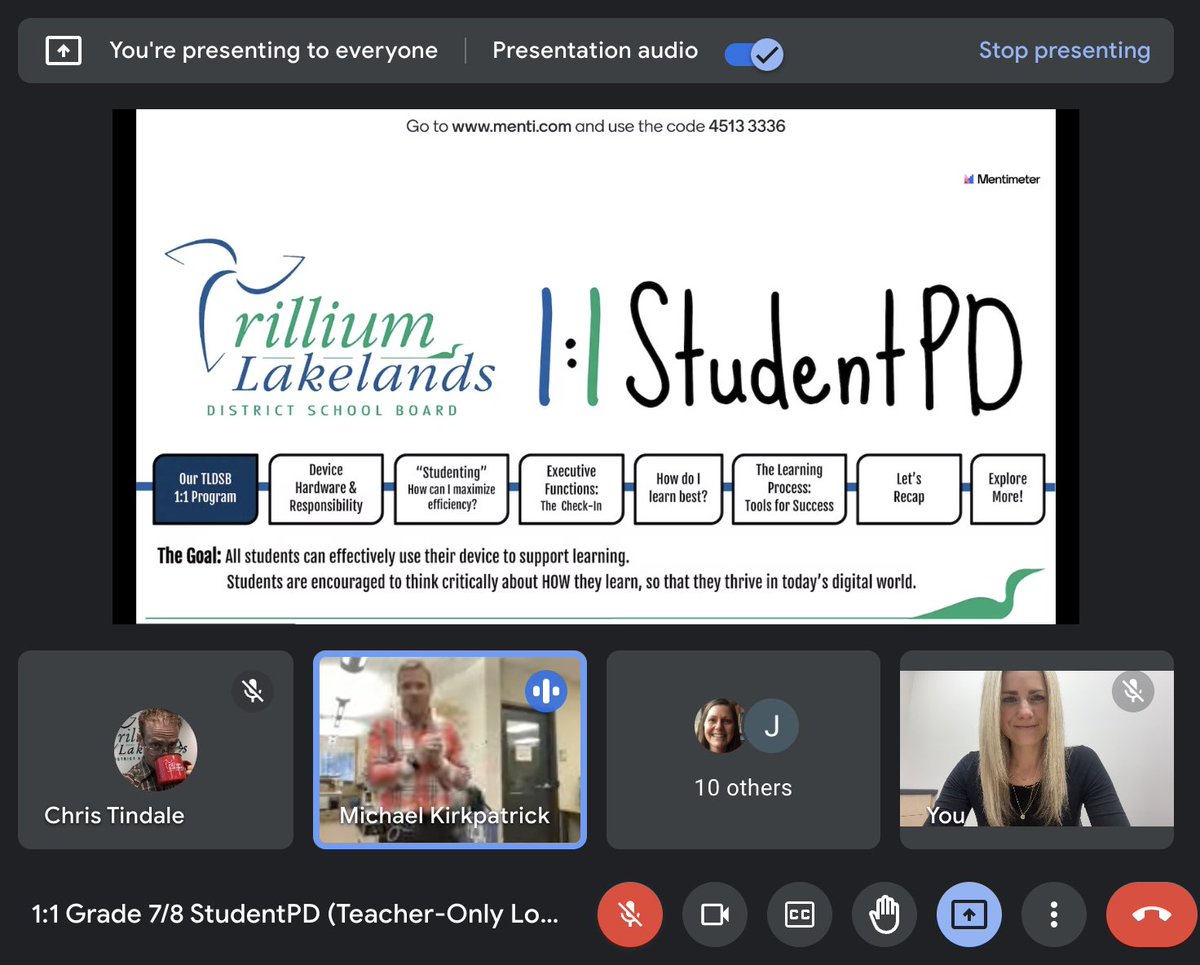
Task: Click the How do I learn best? box
Action: (x=678, y=489)
